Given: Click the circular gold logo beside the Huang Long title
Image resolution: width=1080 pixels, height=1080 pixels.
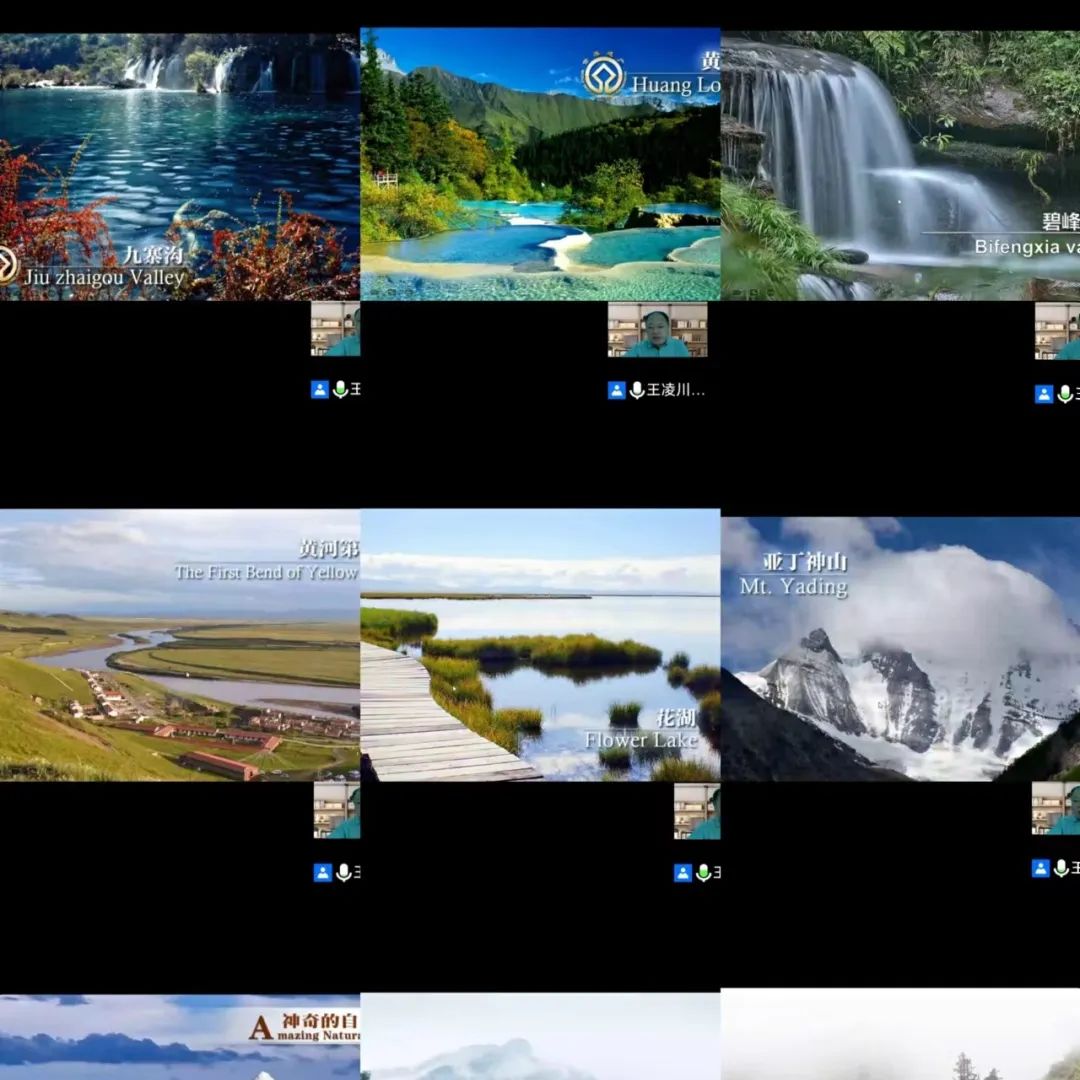Looking at the screenshot, I should pos(603,75).
